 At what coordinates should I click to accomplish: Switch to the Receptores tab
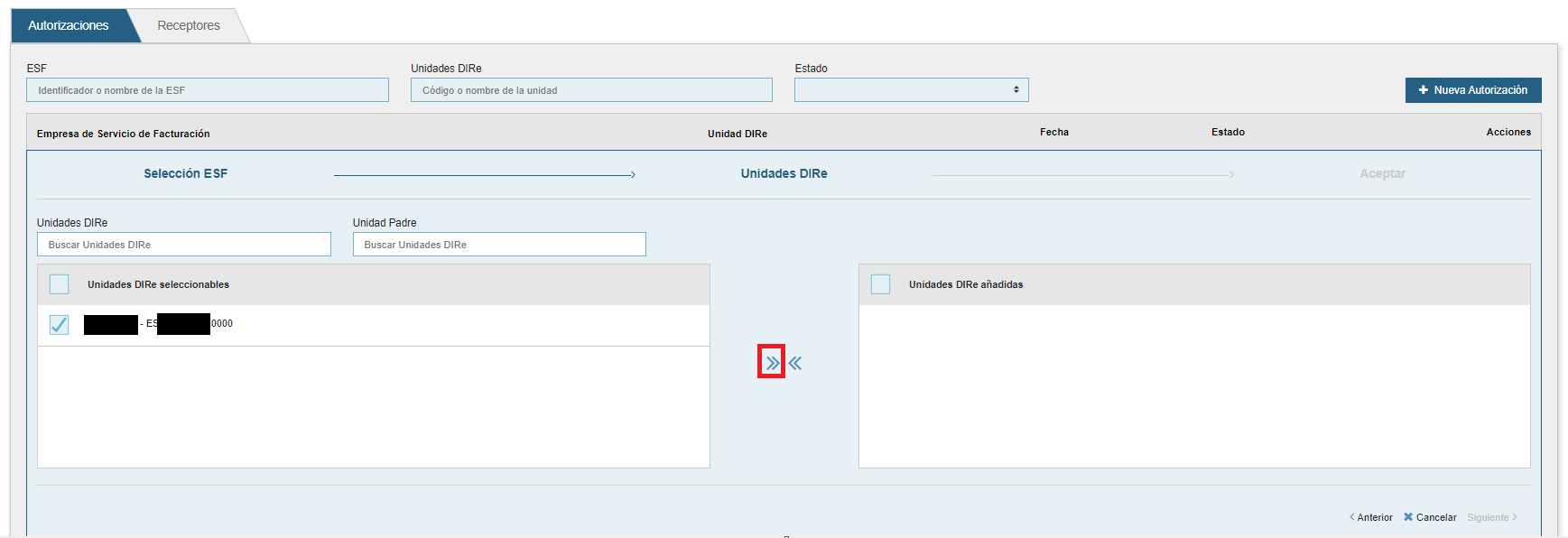tap(189, 25)
